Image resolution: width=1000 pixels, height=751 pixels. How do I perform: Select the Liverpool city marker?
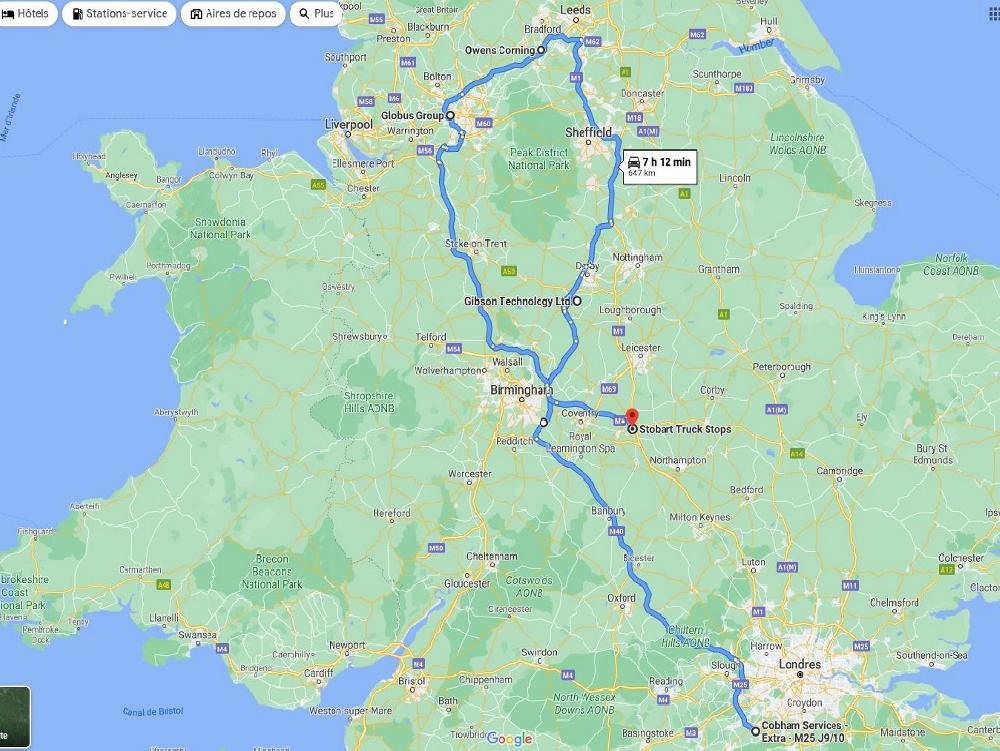(x=348, y=134)
